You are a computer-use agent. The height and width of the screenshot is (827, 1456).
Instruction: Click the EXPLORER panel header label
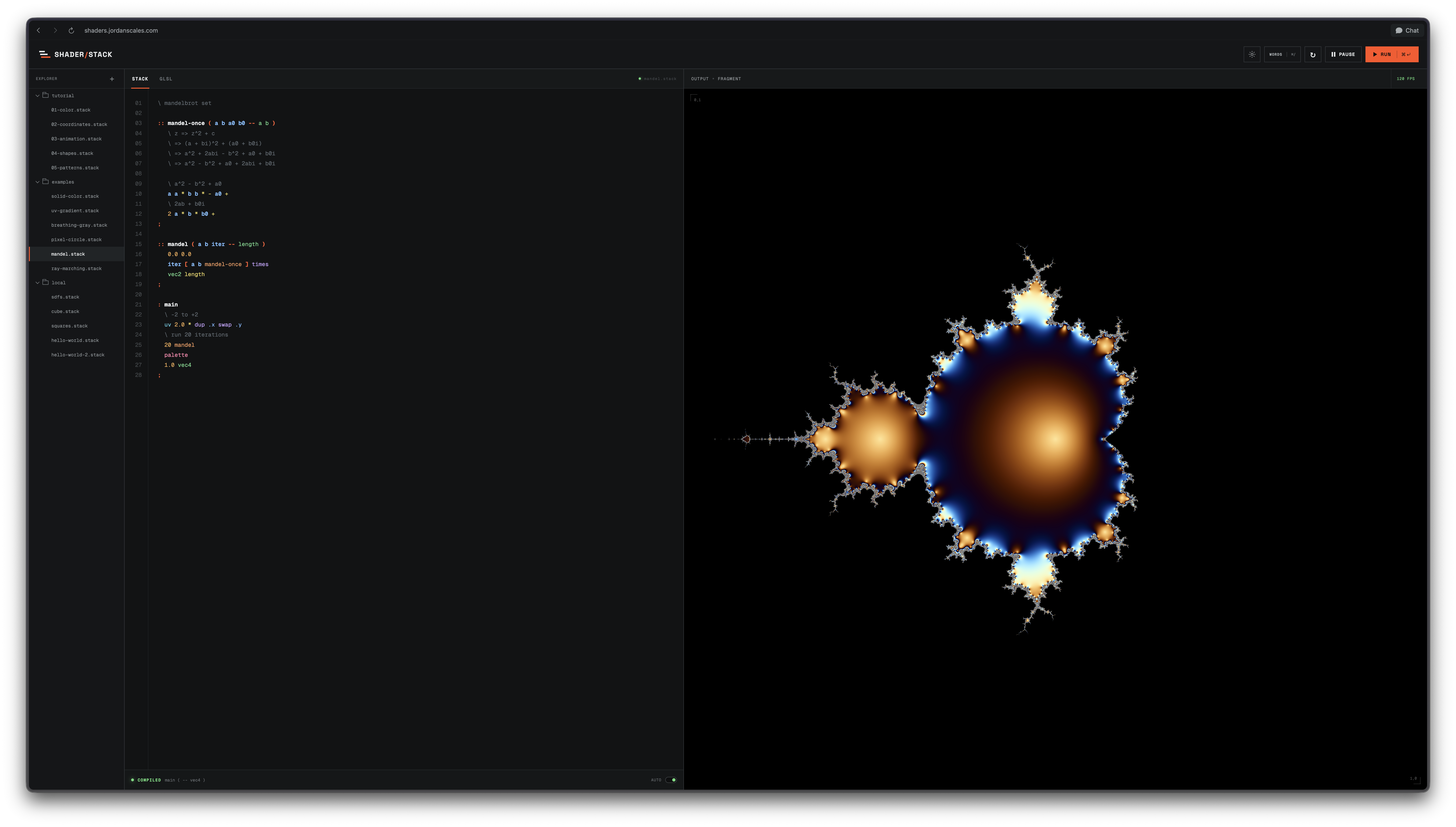(47, 79)
